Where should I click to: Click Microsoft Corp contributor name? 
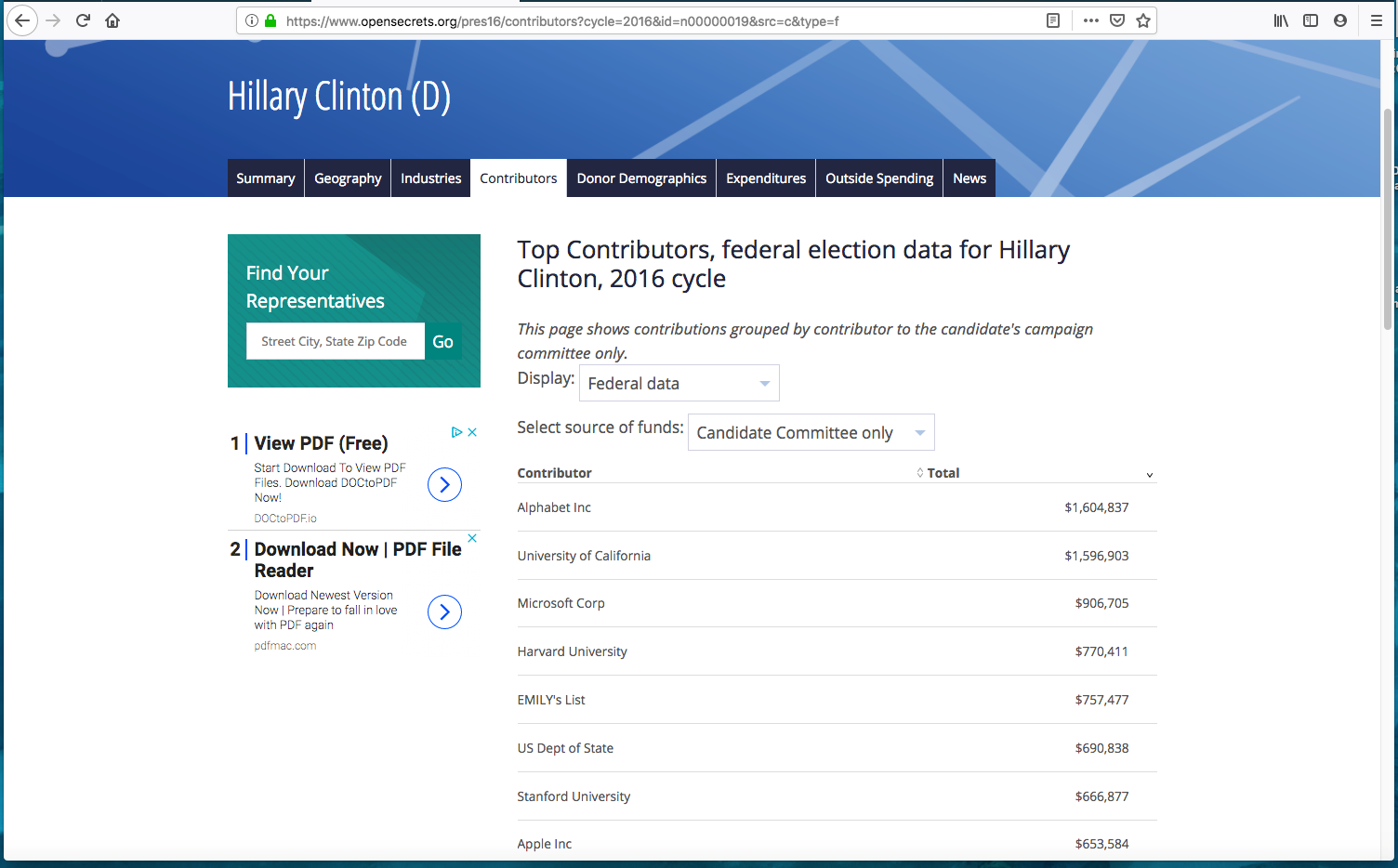[x=561, y=603]
